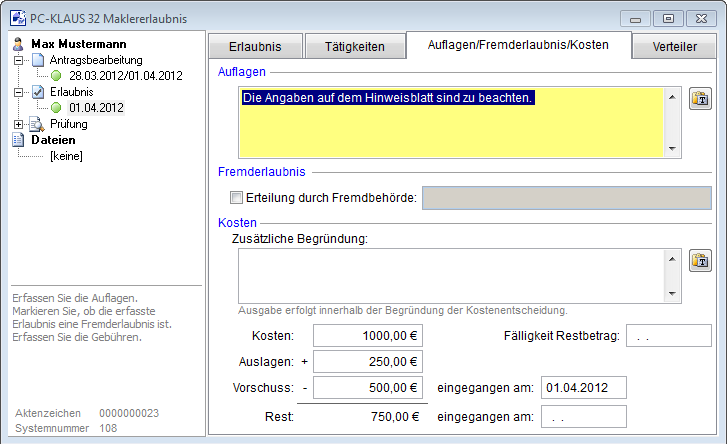Click the Vorschuss amount field
727x444 pixels.
coord(367,388)
